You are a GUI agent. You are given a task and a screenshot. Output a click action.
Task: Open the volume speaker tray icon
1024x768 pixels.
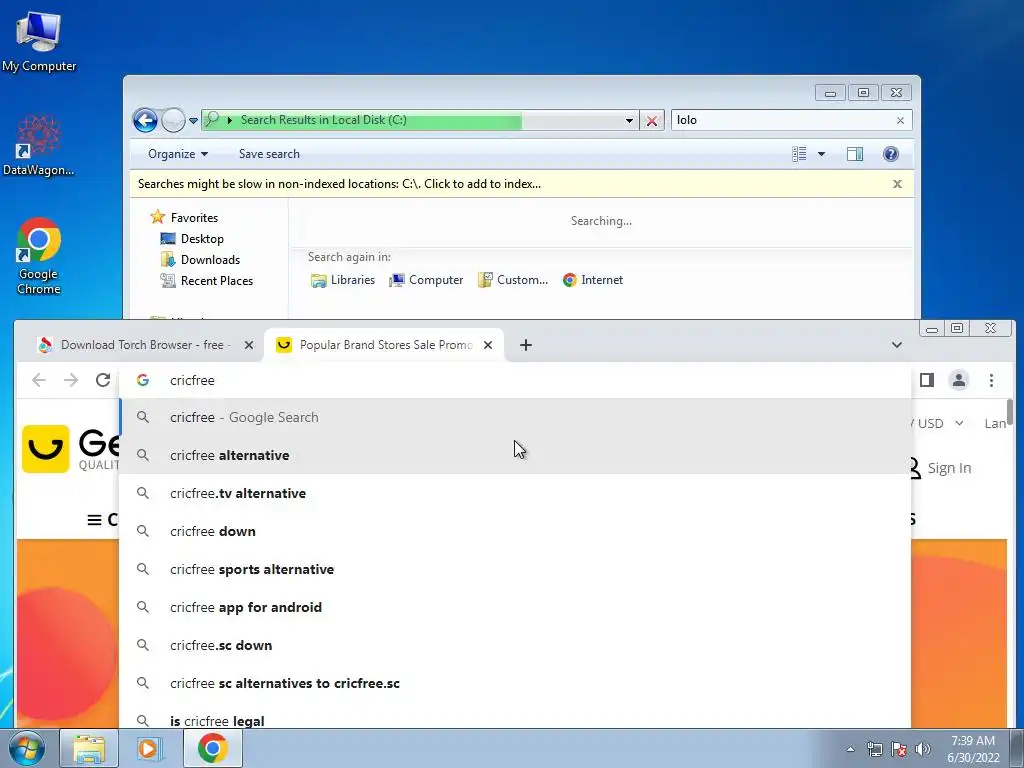coord(923,749)
